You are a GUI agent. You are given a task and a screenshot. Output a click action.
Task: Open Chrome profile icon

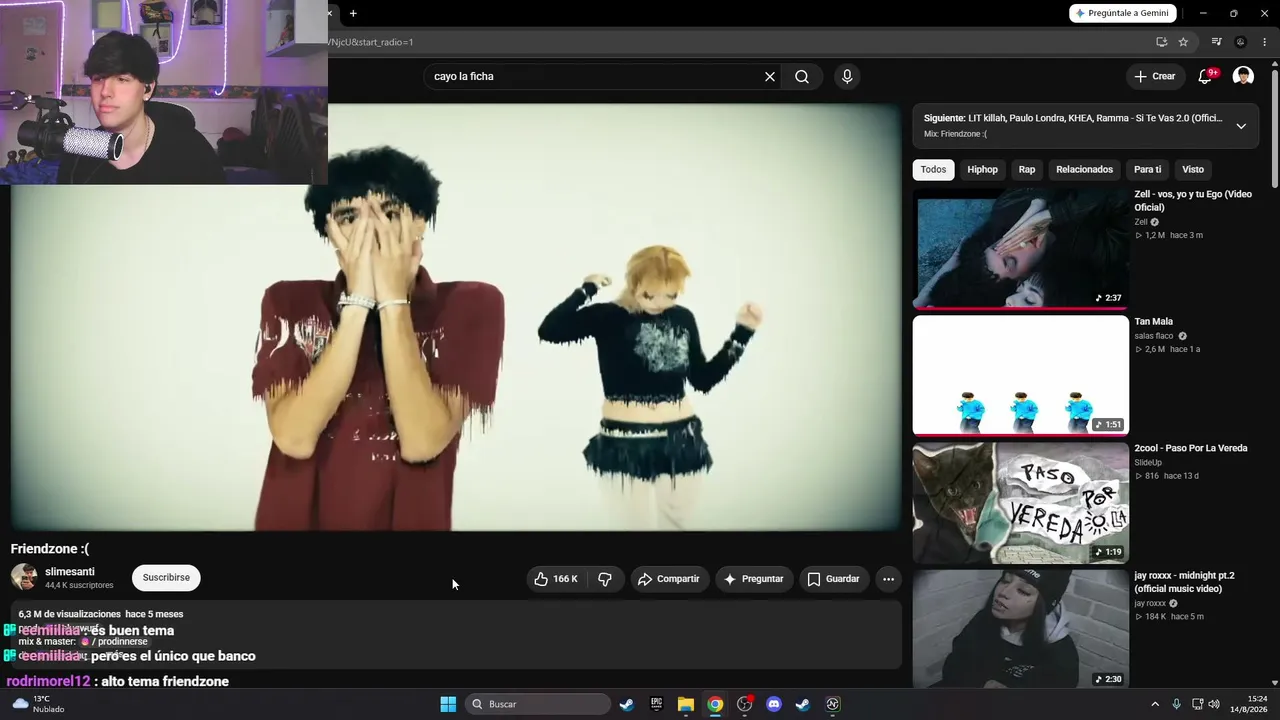pos(1240,42)
